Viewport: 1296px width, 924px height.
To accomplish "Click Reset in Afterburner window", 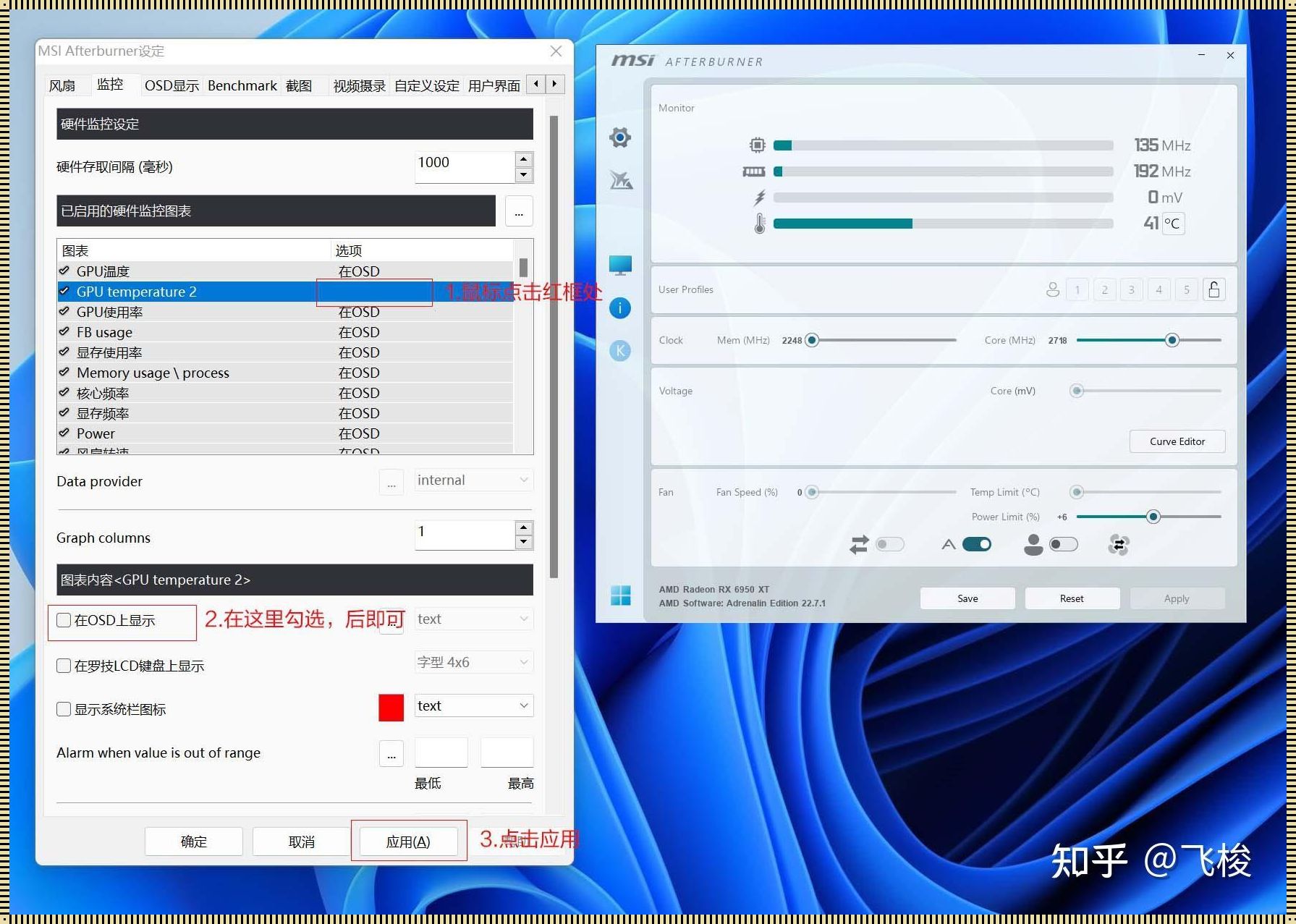I will pyautogui.click(x=1072, y=598).
